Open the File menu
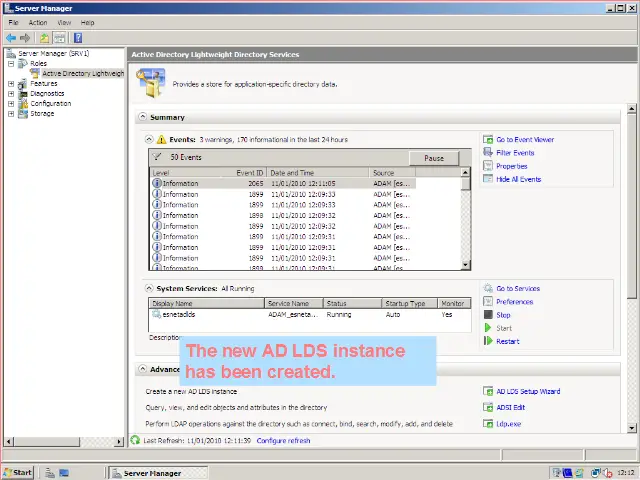Image resolution: width=640 pixels, height=480 pixels. (x=13, y=22)
